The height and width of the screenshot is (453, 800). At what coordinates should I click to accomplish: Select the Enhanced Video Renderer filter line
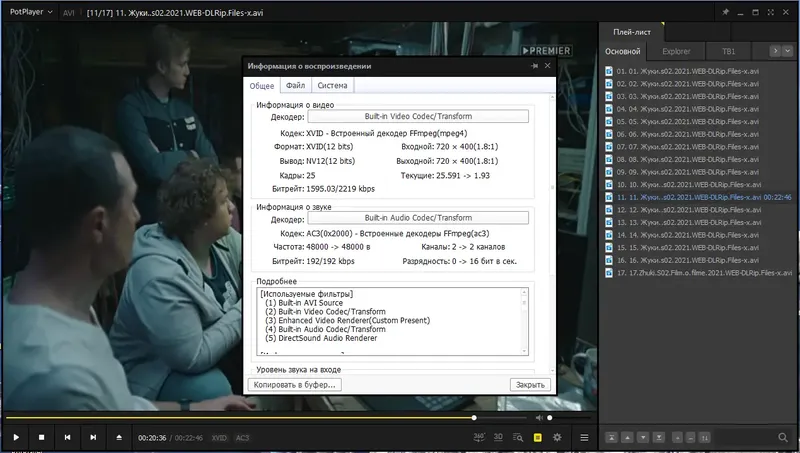click(347, 320)
